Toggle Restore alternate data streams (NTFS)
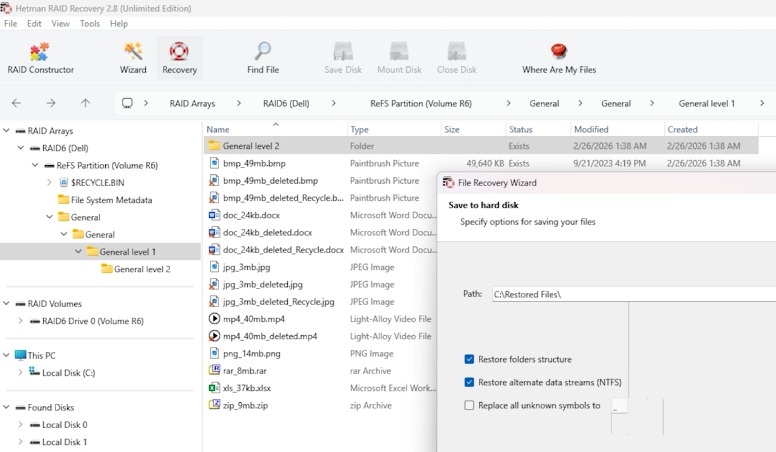 (469, 382)
